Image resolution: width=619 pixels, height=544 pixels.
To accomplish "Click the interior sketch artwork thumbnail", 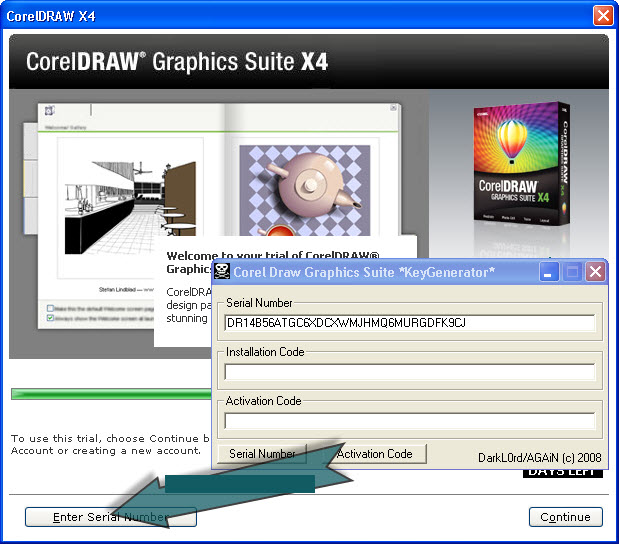I will pyautogui.click(x=130, y=208).
